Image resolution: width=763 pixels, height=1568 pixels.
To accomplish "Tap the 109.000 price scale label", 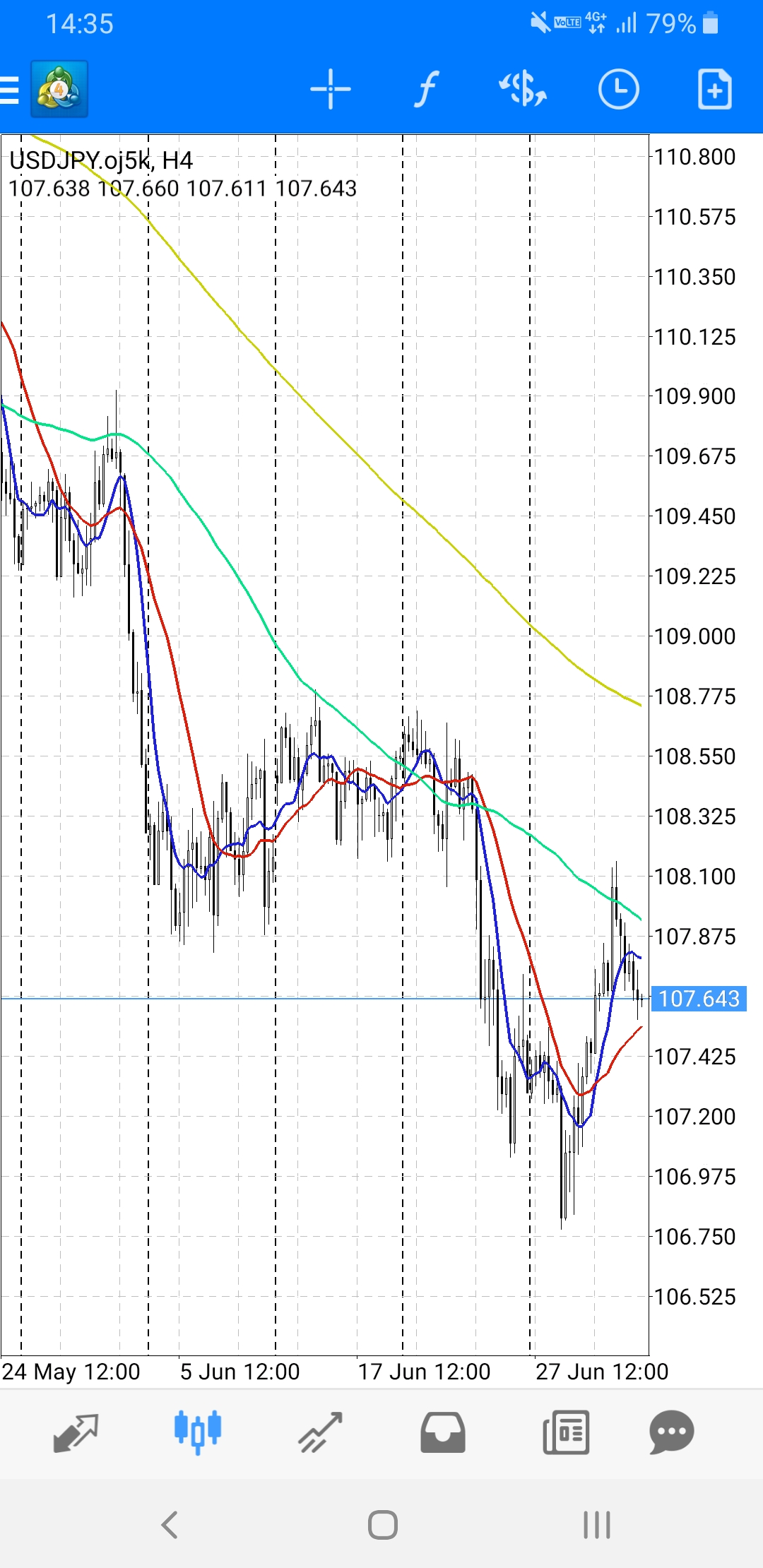I will [x=695, y=636].
